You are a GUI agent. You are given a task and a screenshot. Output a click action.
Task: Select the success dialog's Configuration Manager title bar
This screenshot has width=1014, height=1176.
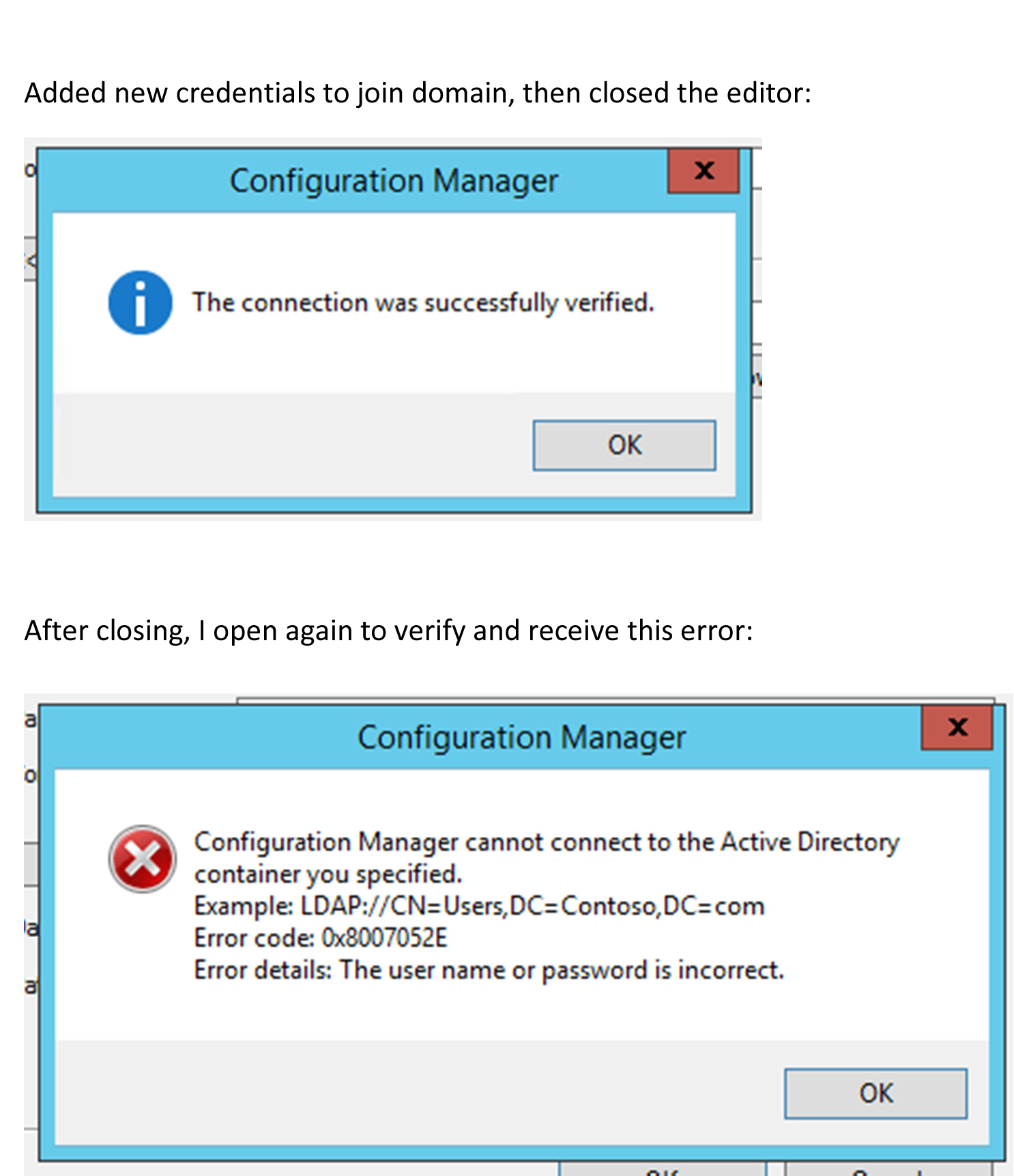(394, 181)
